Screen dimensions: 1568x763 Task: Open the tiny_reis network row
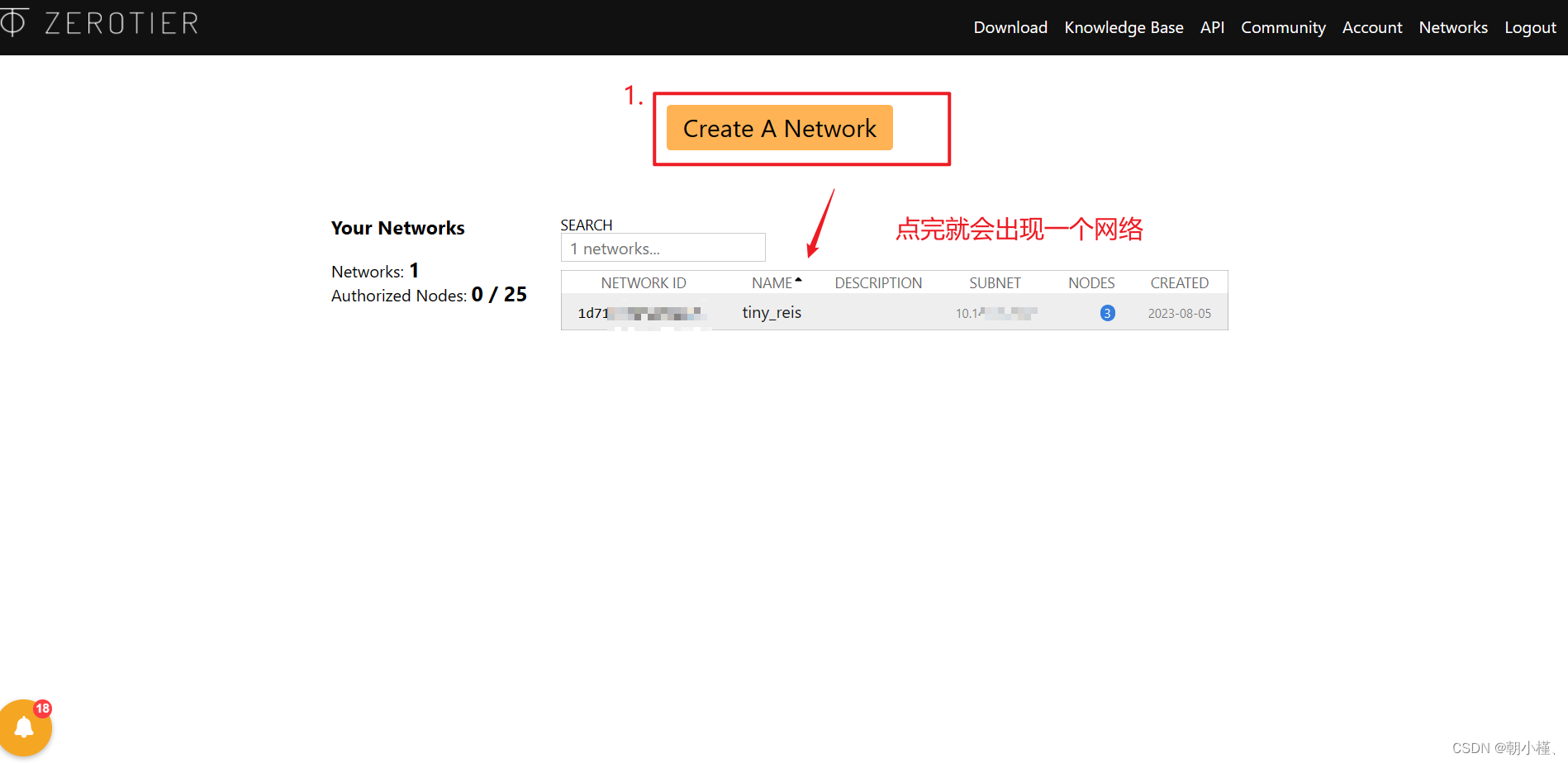click(x=895, y=312)
